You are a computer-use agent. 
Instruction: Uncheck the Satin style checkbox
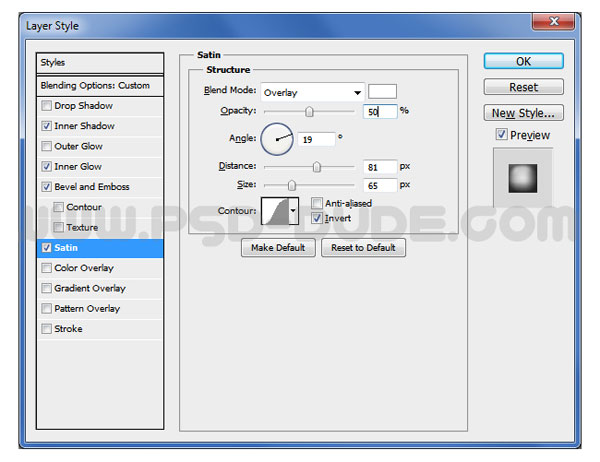tap(46, 248)
